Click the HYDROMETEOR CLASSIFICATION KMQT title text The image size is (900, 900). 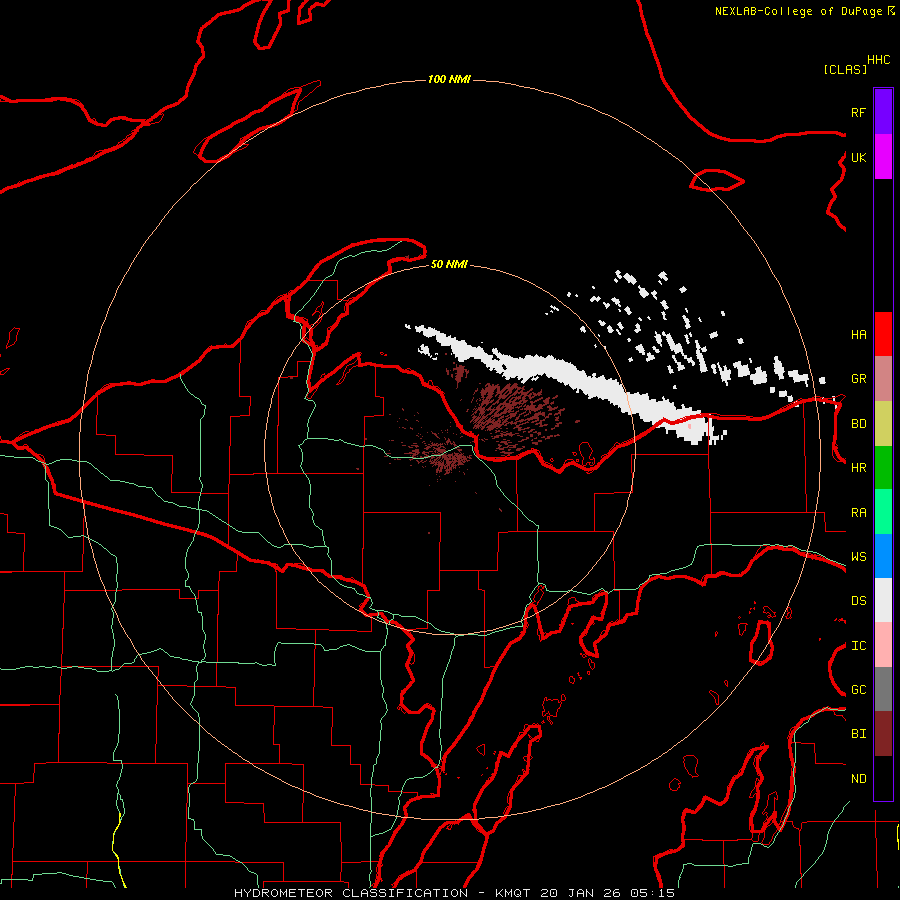454,893
